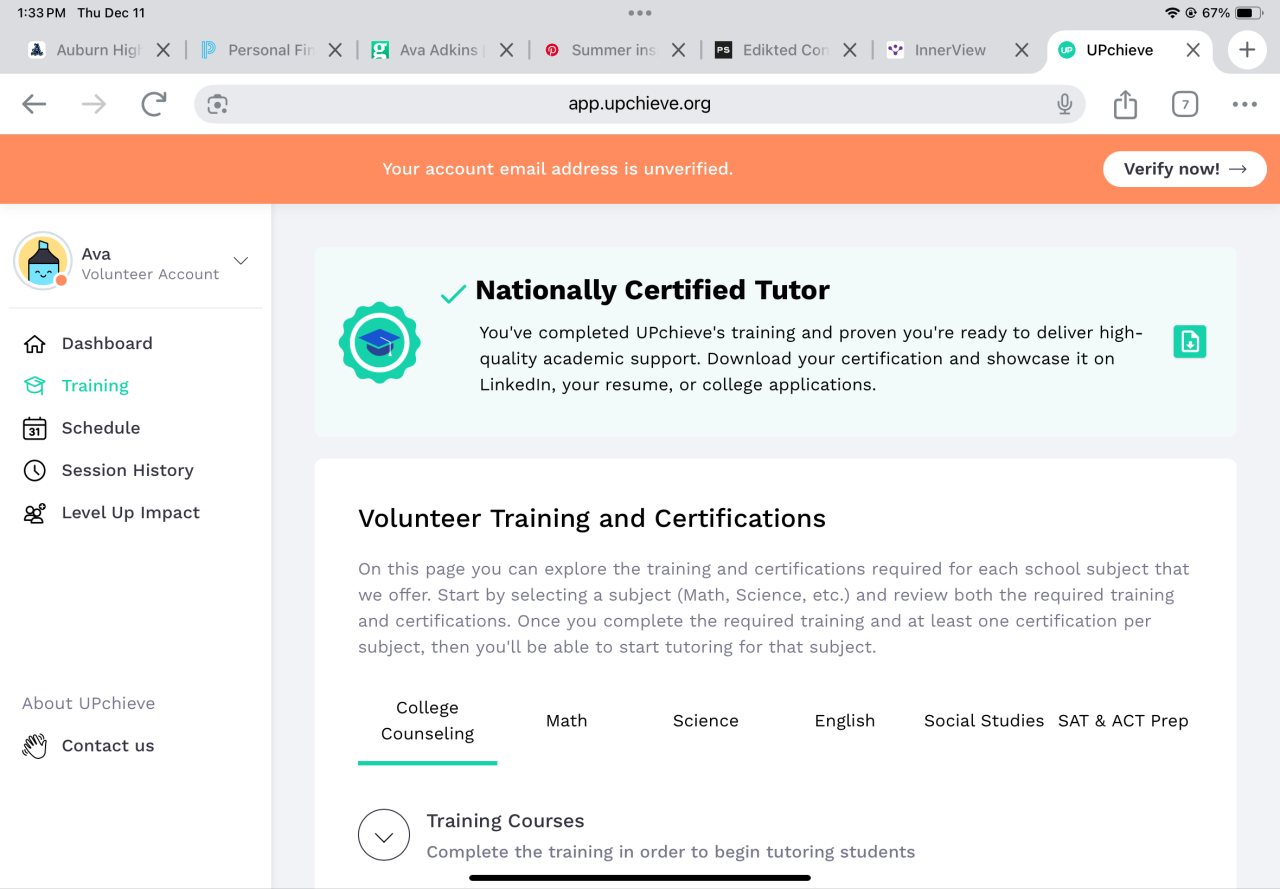Click the Session History clock icon
The width and height of the screenshot is (1280, 889).
coord(35,471)
